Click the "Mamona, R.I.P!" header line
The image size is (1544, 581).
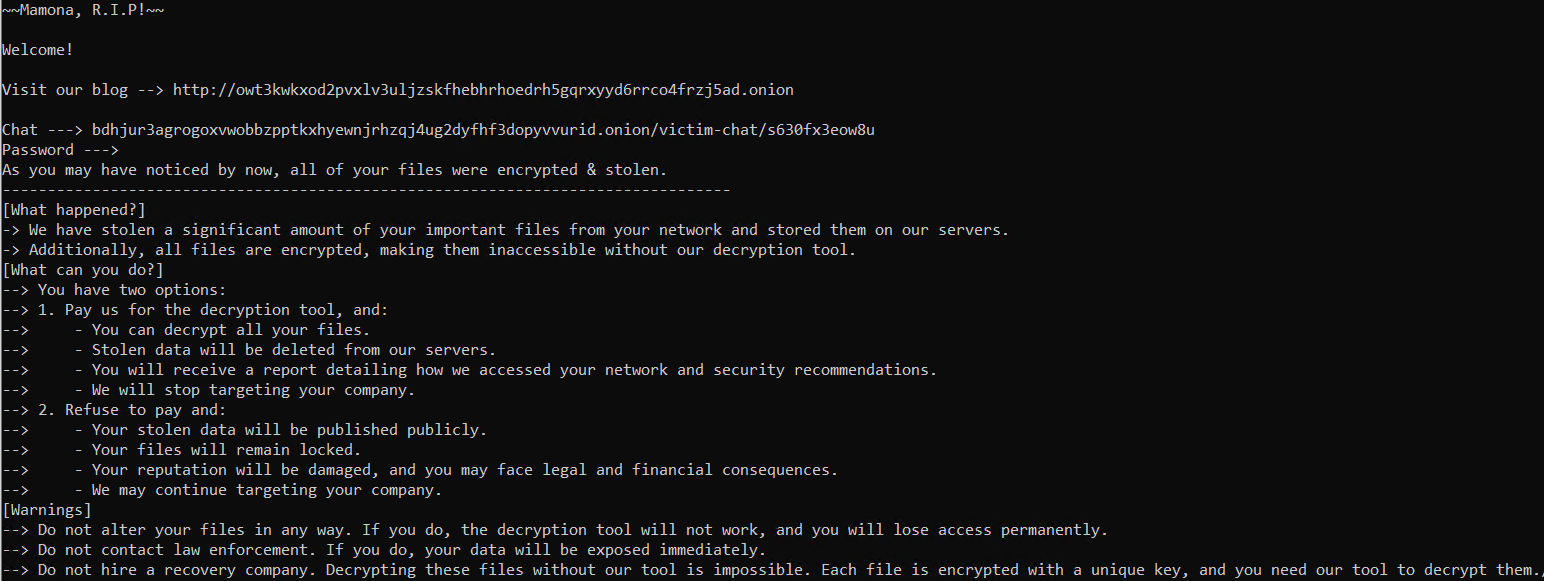pyautogui.click(x=83, y=10)
